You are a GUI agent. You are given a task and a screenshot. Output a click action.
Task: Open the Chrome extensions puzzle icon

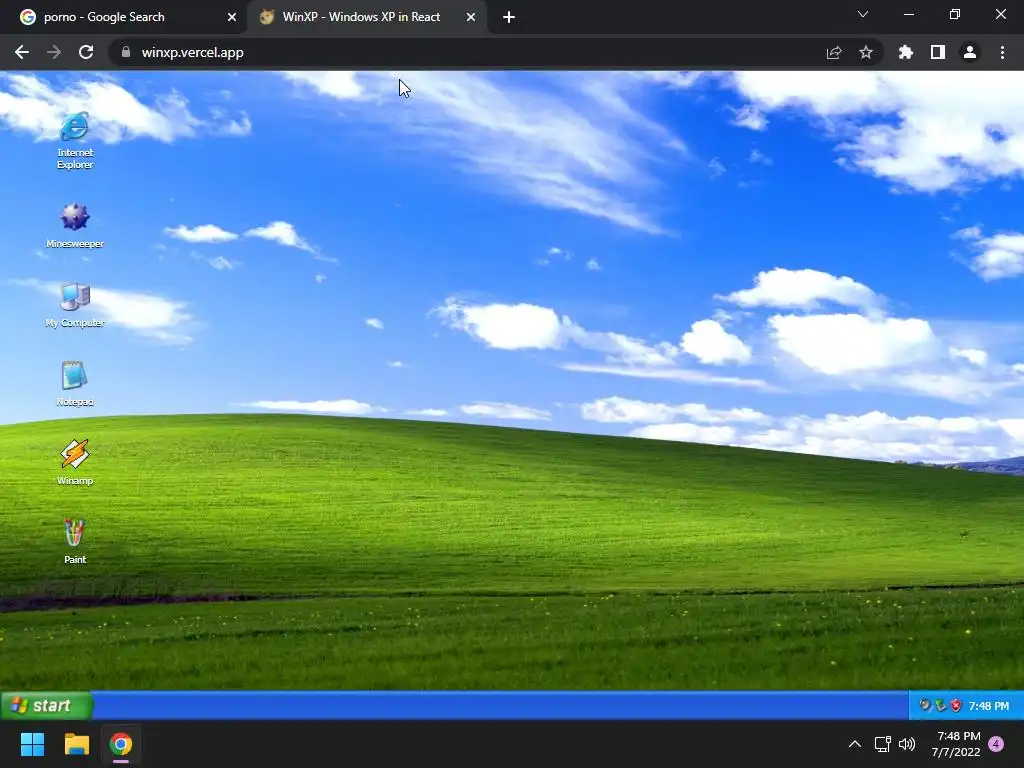[x=905, y=52]
